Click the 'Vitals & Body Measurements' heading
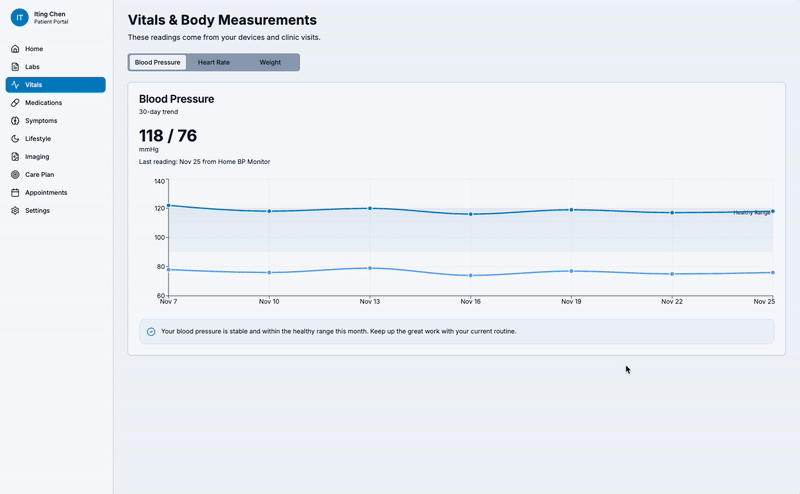Viewport: 800px width, 494px height. 222,20
